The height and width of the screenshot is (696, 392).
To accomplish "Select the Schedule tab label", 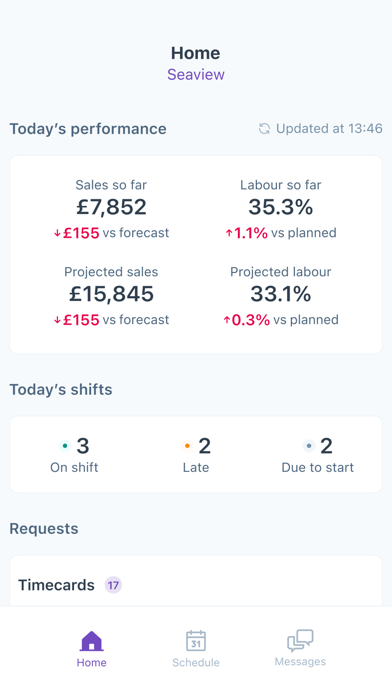I will point(196,663).
